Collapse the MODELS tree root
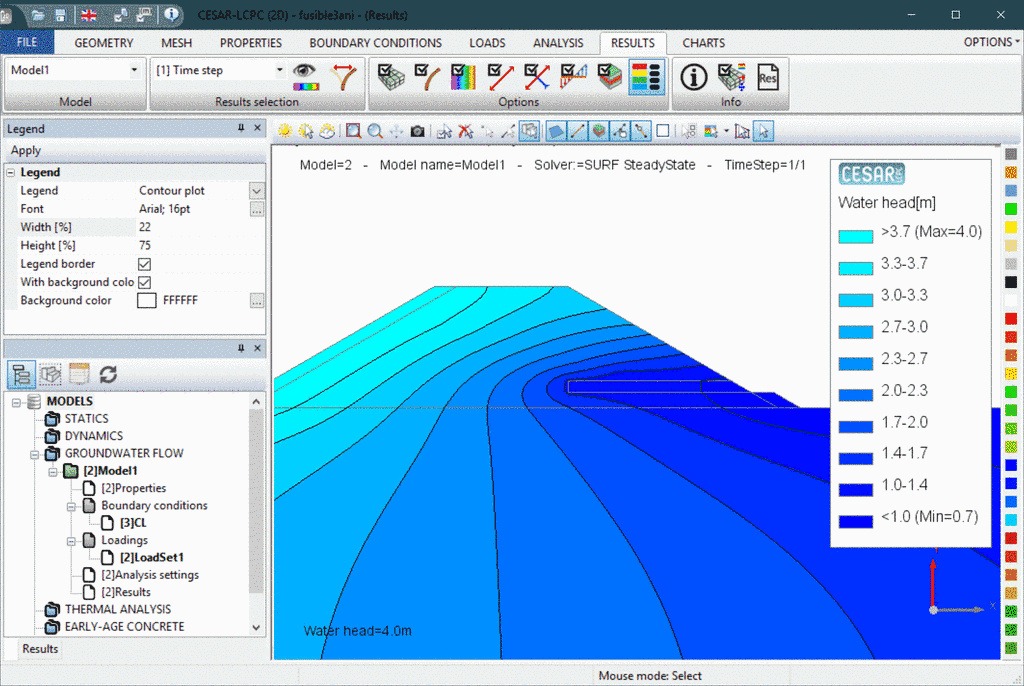 16,402
